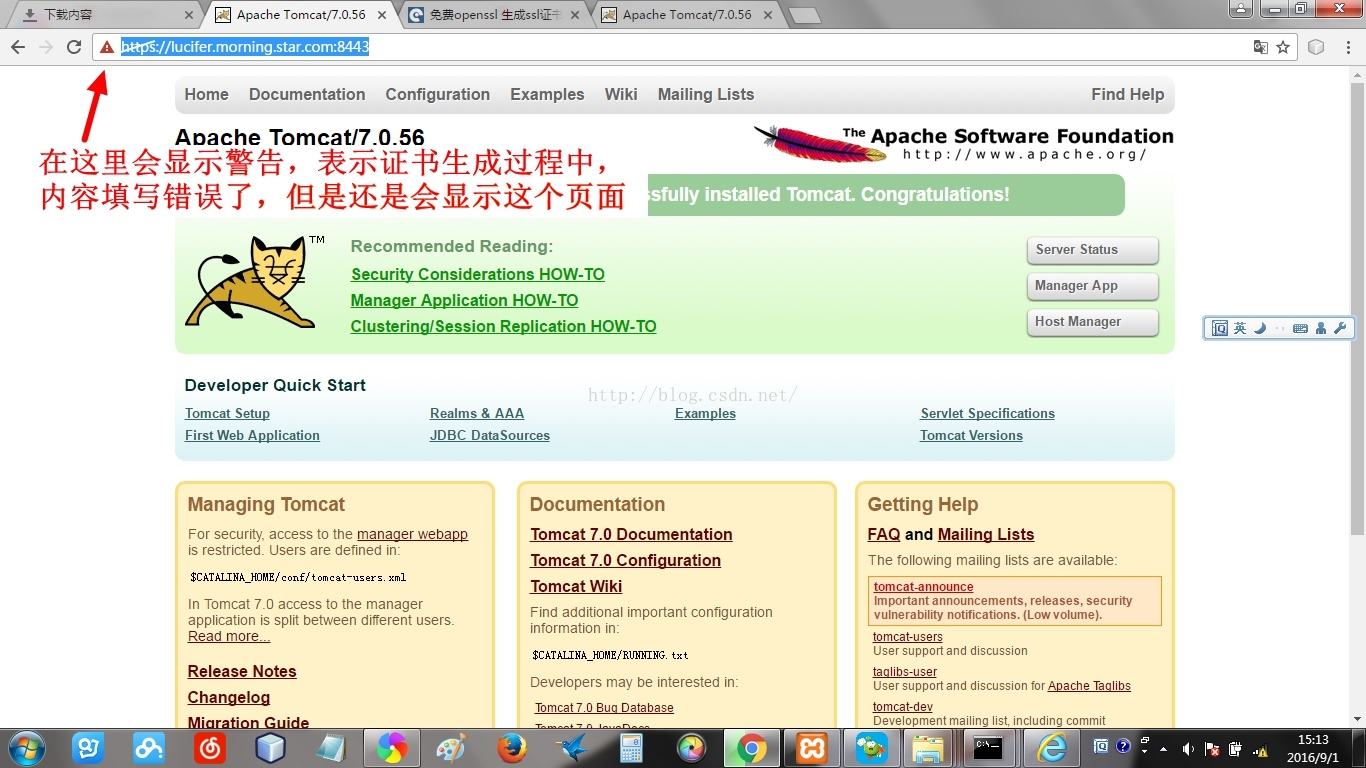The height and width of the screenshot is (768, 1366).
Task: Open the Tomcat Setup link
Action: 227,413
